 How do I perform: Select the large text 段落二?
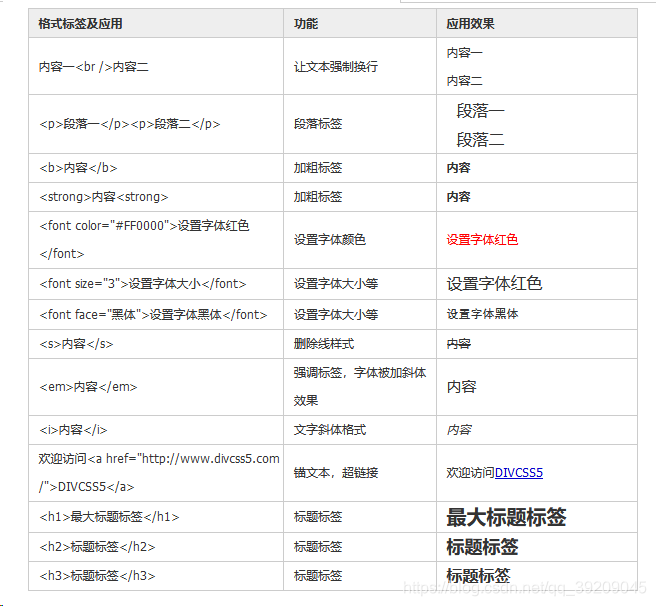[480, 139]
